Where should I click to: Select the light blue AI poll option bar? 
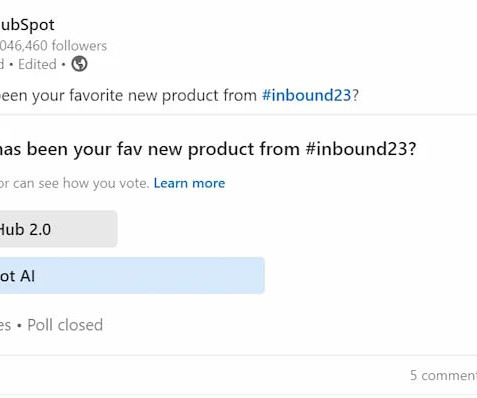[132, 276]
